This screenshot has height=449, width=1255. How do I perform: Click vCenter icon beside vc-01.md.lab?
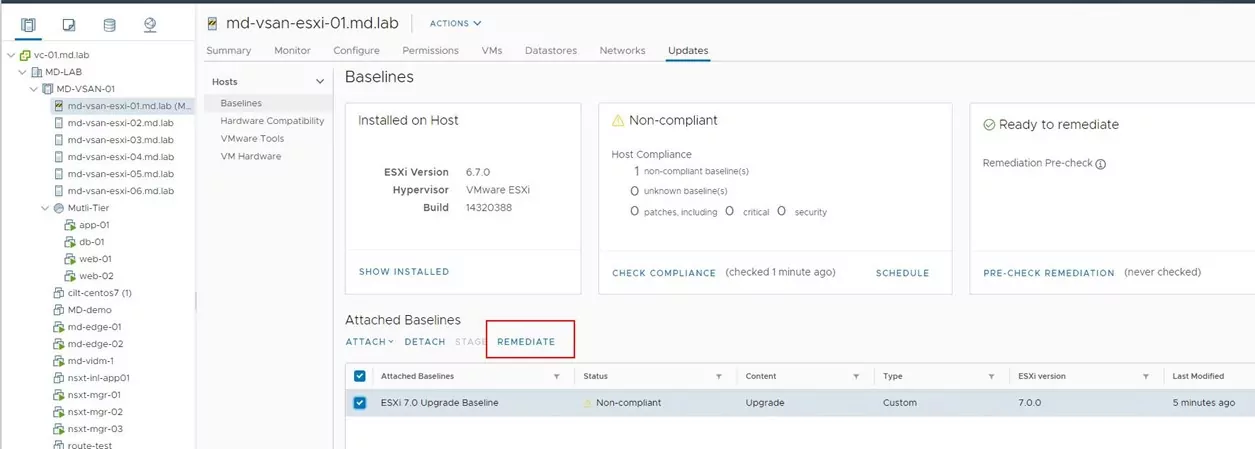point(25,55)
